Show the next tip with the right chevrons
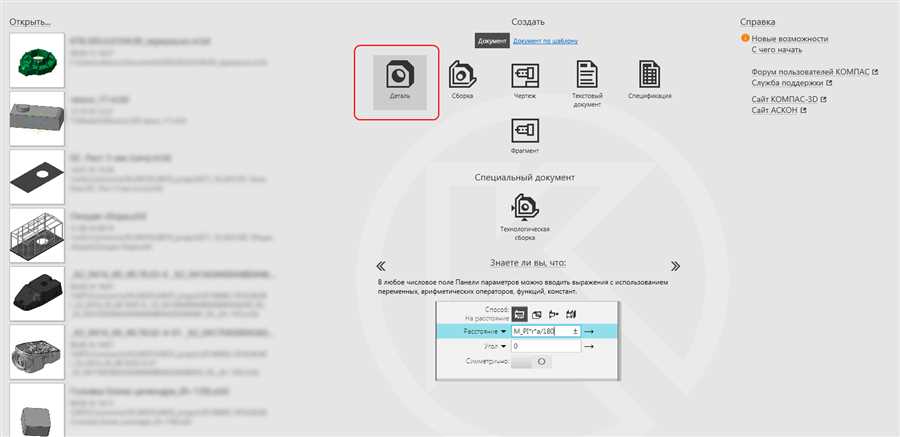The height and width of the screenshot is (437, 900). [x=675, y=266]
